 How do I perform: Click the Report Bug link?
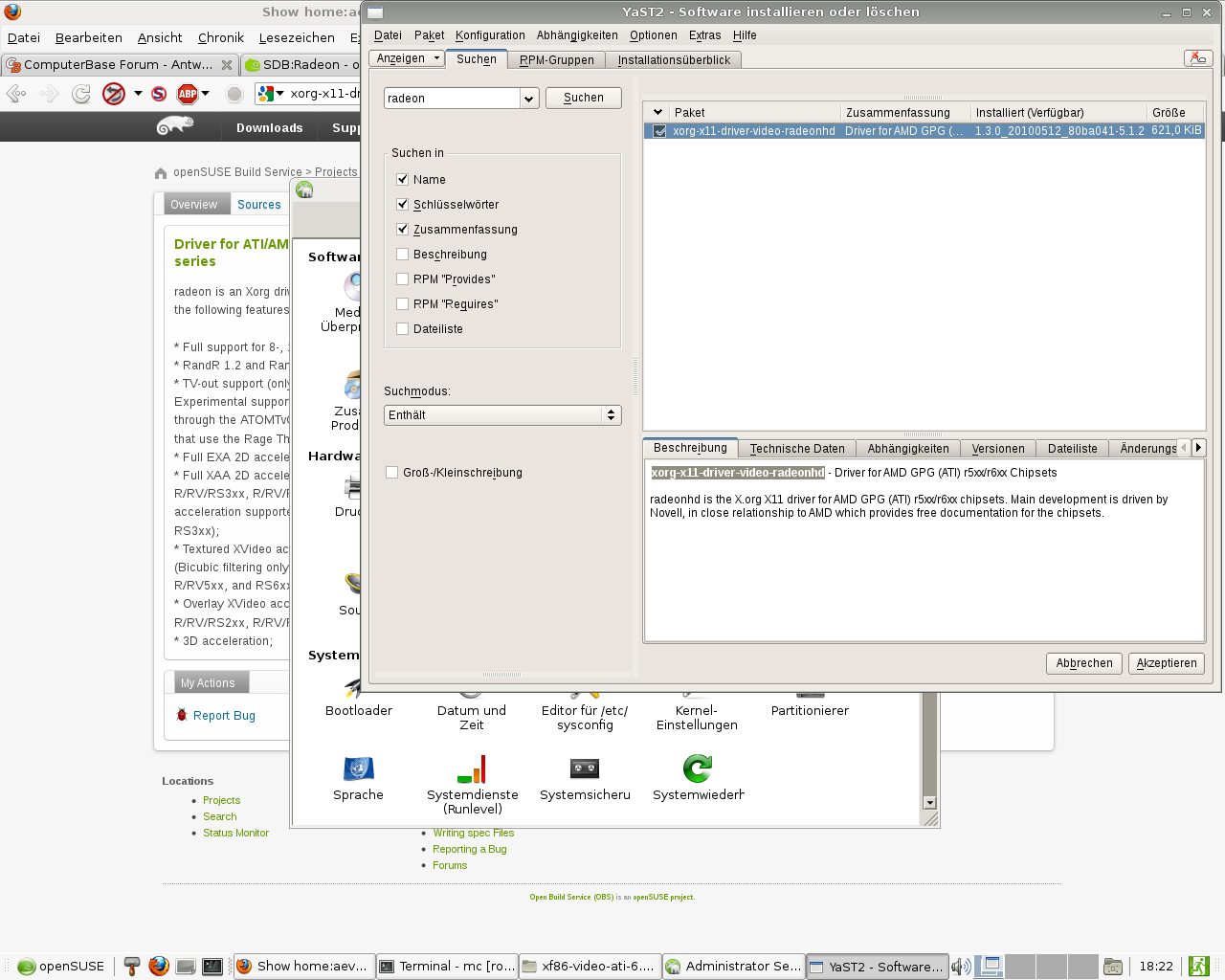tap(224, 716)
